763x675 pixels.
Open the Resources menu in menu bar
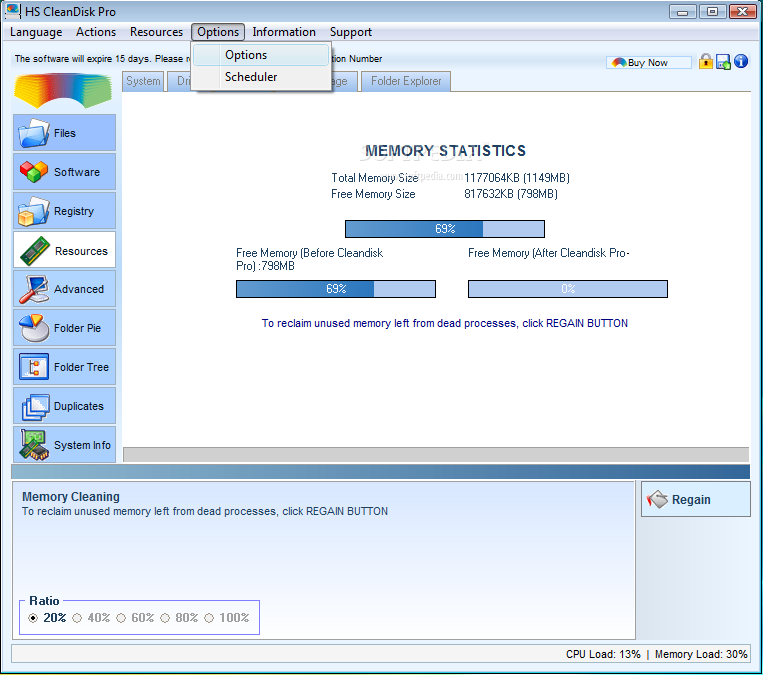tap(156, 32)
